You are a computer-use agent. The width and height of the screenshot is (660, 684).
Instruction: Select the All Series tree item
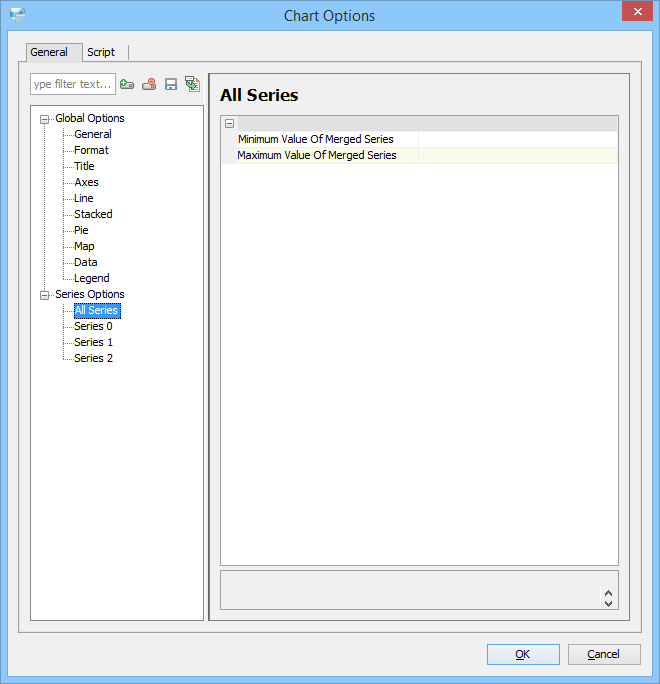tap(97, 311)
